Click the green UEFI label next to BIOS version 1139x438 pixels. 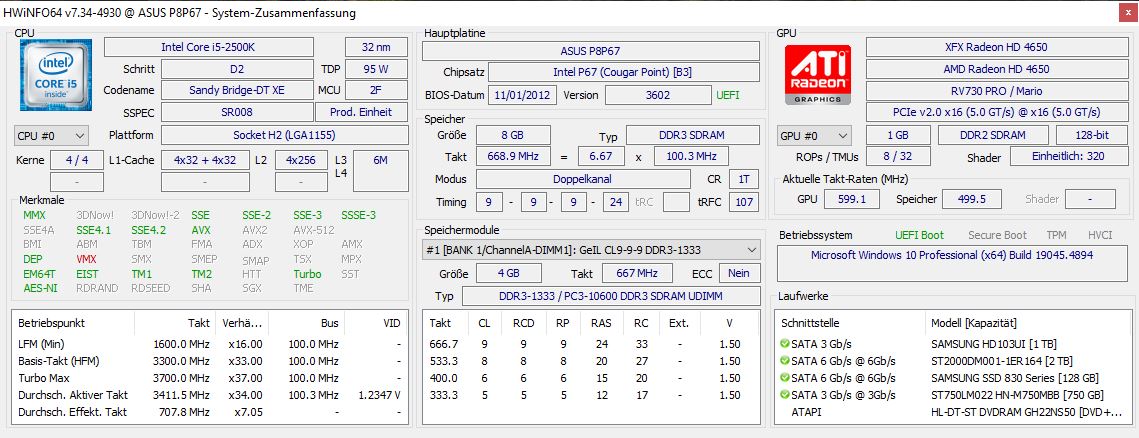[728, 95]
